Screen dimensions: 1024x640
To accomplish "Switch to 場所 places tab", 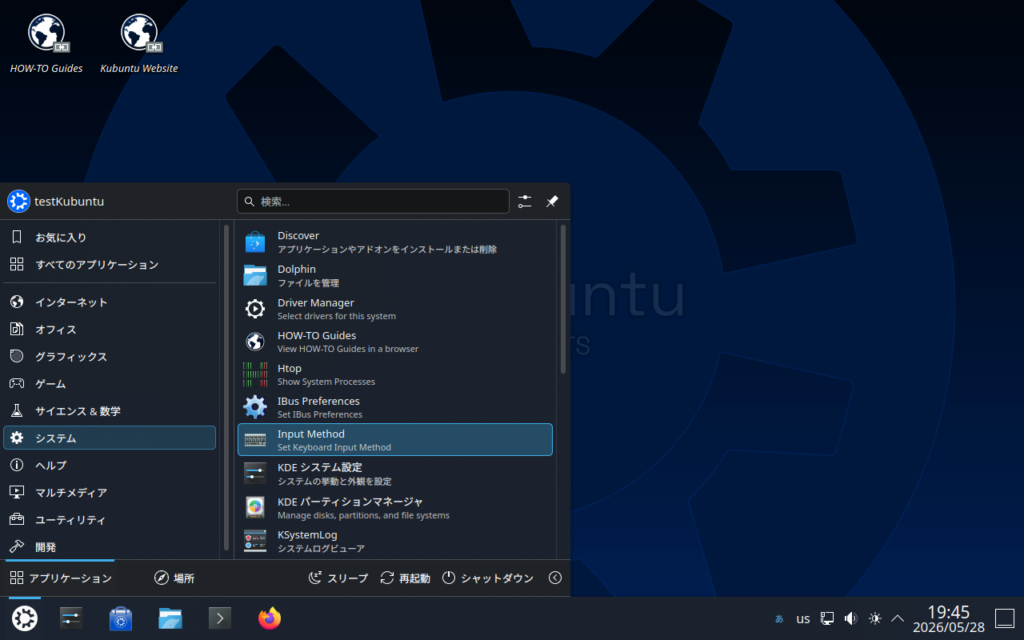I will [174, 578].
